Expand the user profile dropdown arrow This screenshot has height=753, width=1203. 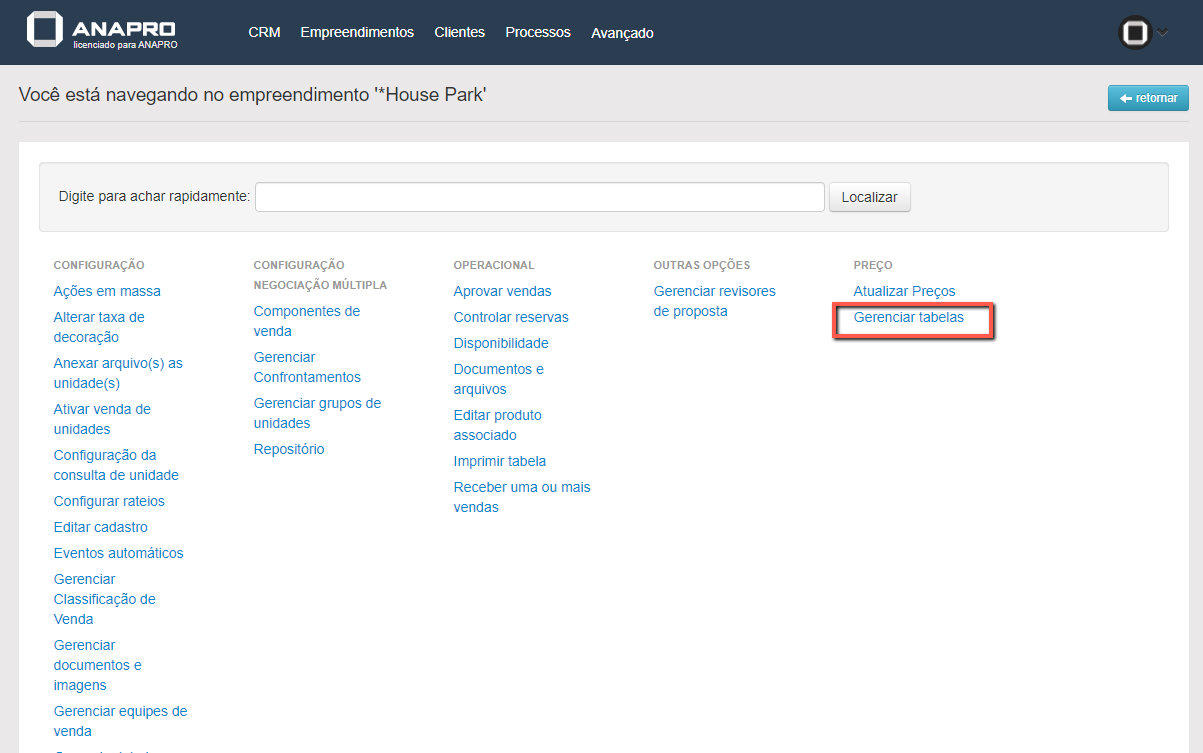[1162, 32]
